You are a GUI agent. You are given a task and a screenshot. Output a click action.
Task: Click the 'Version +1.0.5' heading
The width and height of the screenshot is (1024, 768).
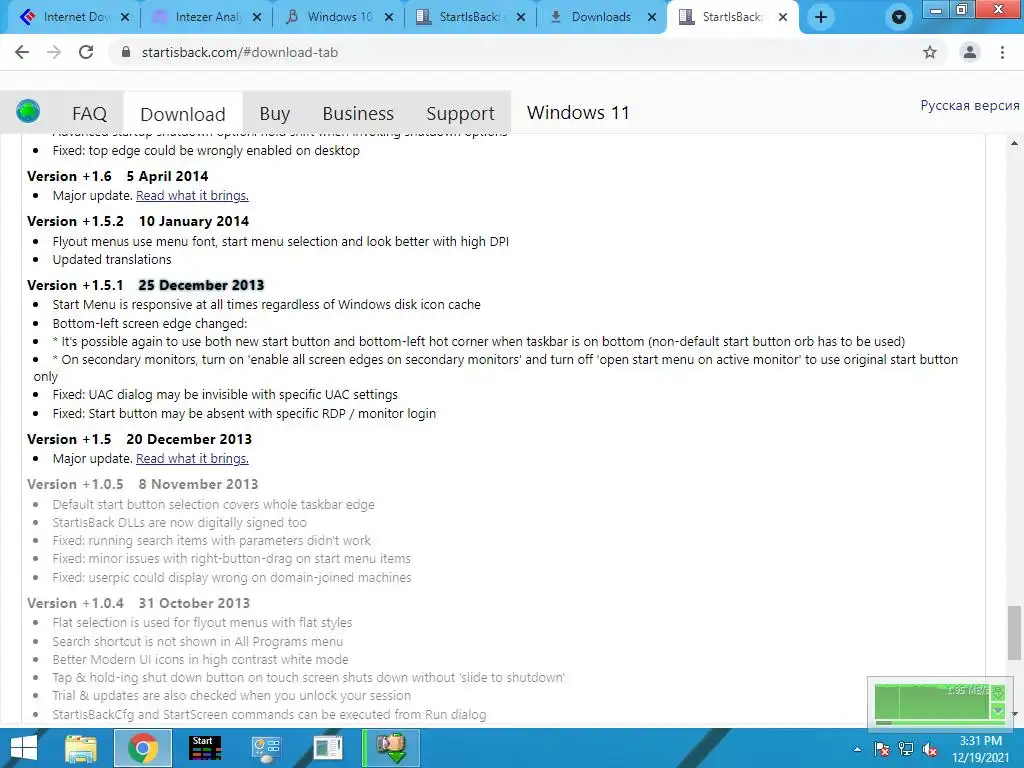75,484
